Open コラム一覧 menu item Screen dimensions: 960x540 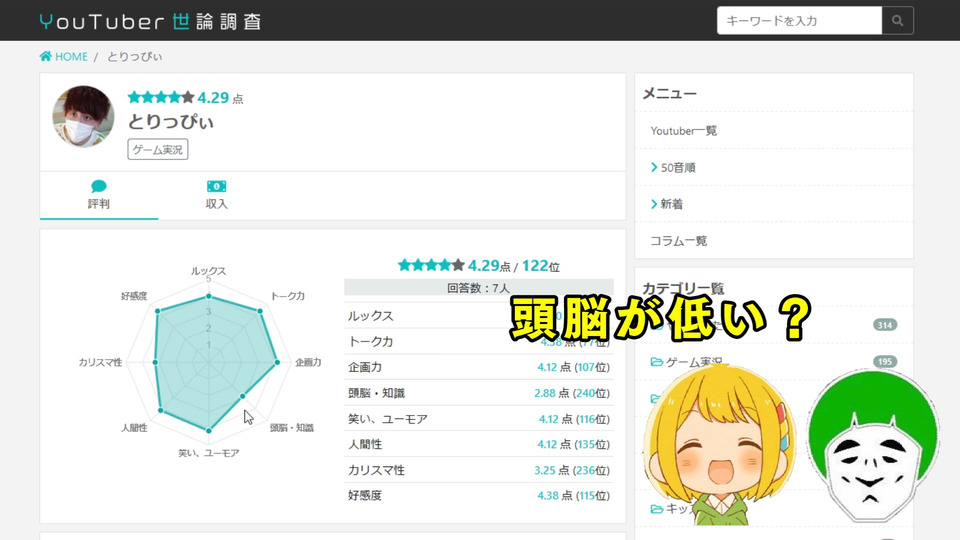click(x=678, y=241)
